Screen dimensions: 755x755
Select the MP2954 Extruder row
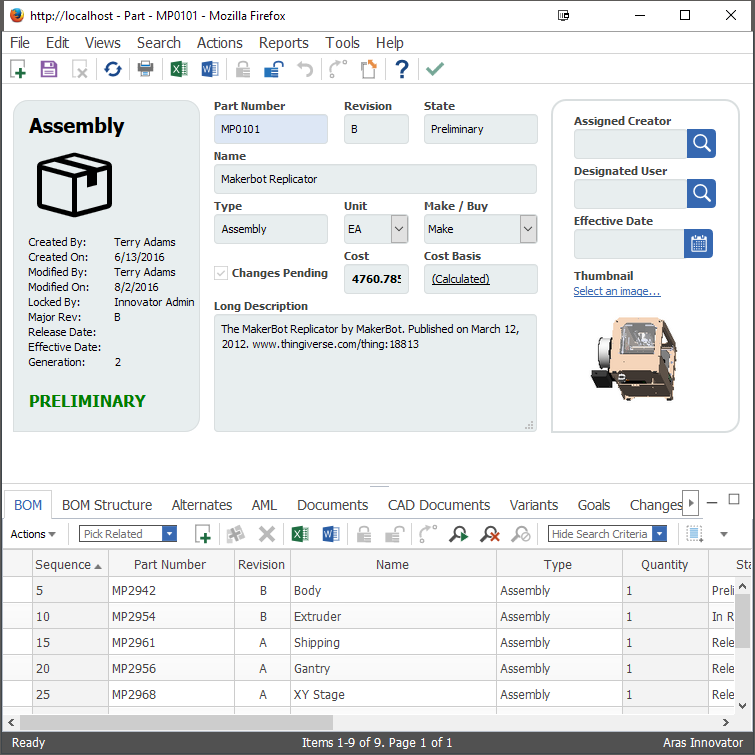click(368, 616)
